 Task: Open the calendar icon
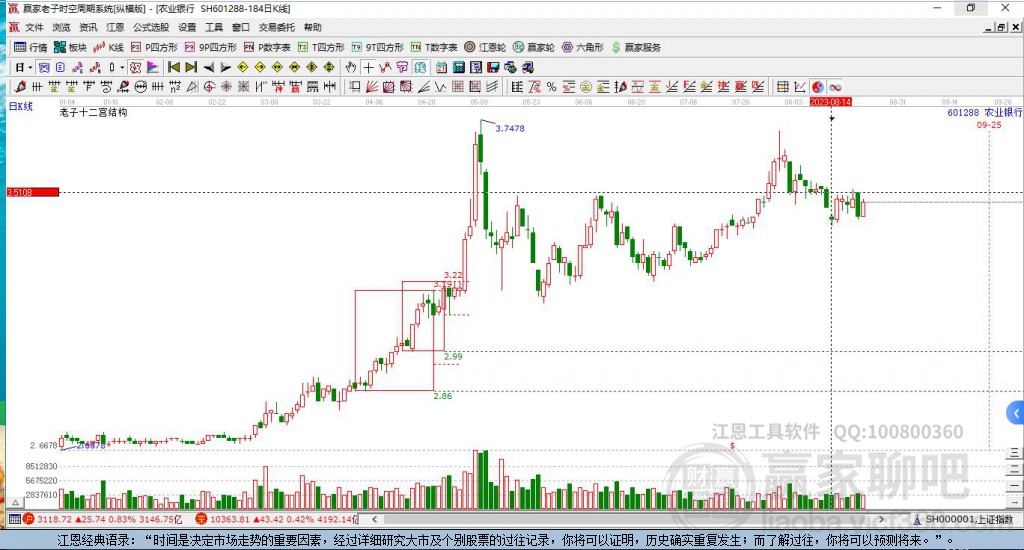click(x=441, y=67)
